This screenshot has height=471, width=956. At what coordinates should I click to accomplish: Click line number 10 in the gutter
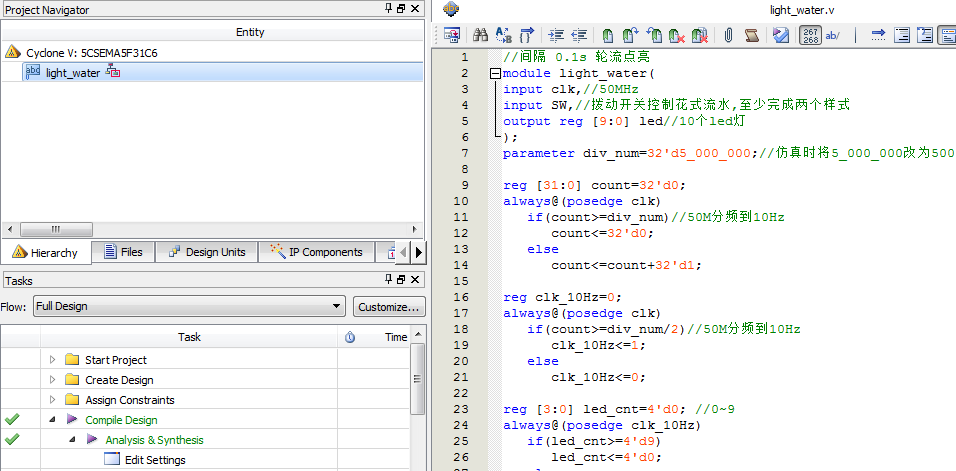click(x=461, y=201)
